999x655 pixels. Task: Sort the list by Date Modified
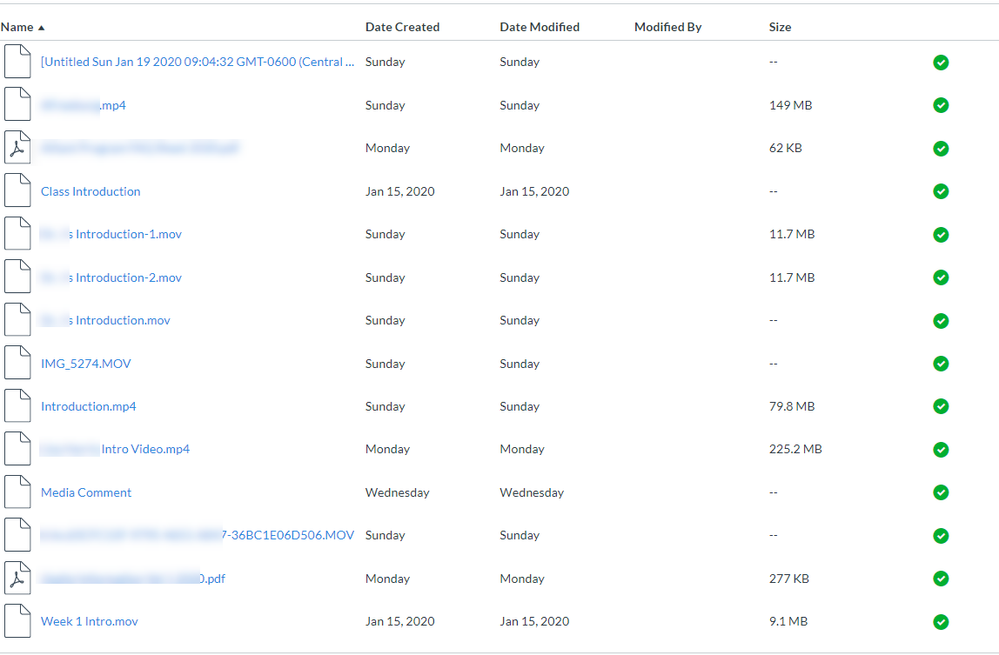[539, 27]
